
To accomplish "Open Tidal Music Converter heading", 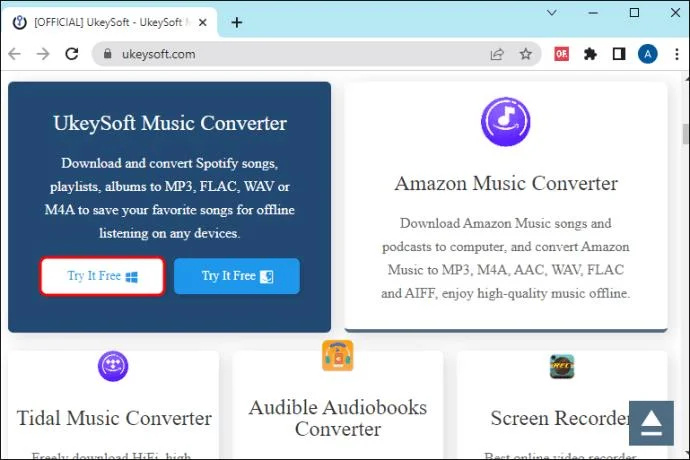I will [x=114, y=418].
